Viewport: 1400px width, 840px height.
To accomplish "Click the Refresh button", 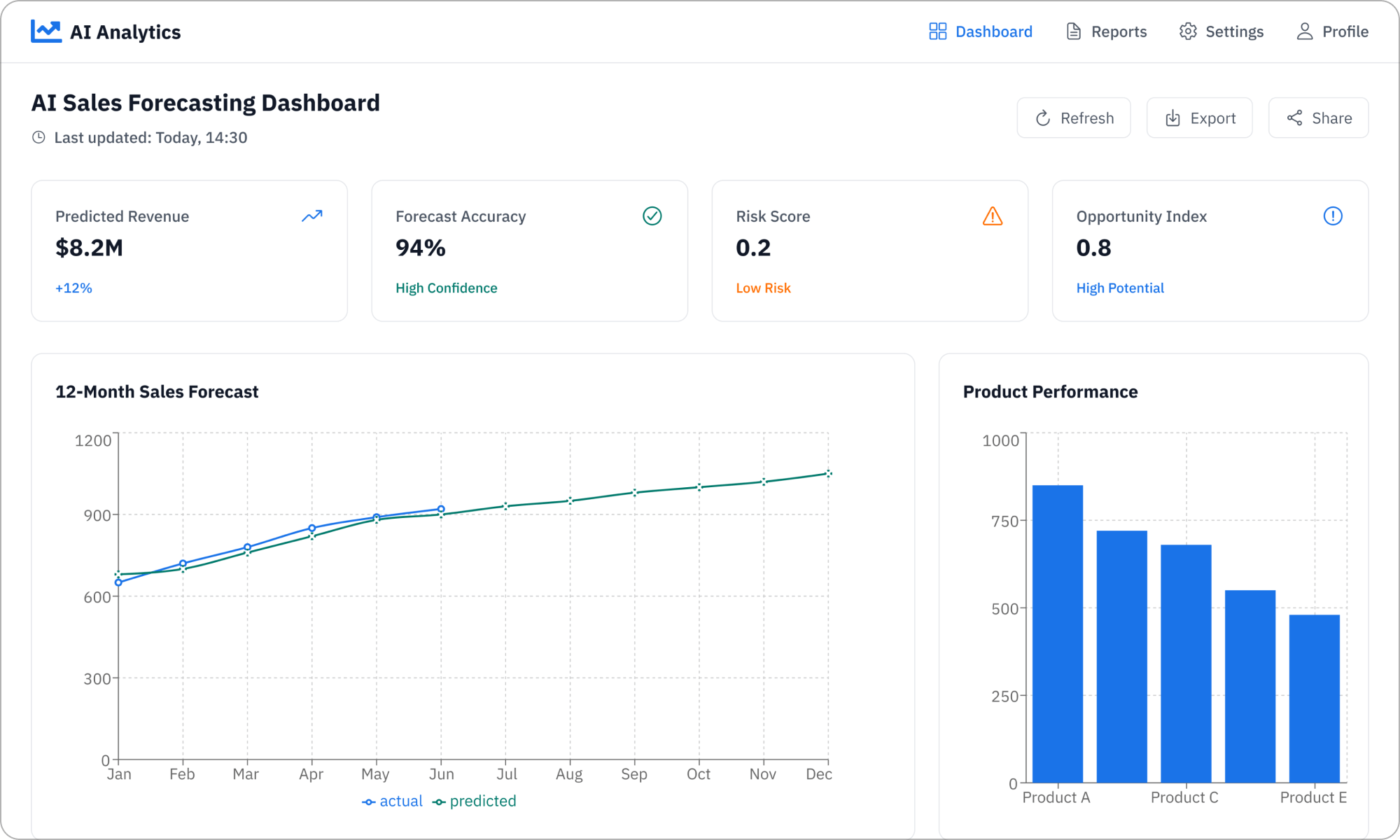I will 1073,118.
